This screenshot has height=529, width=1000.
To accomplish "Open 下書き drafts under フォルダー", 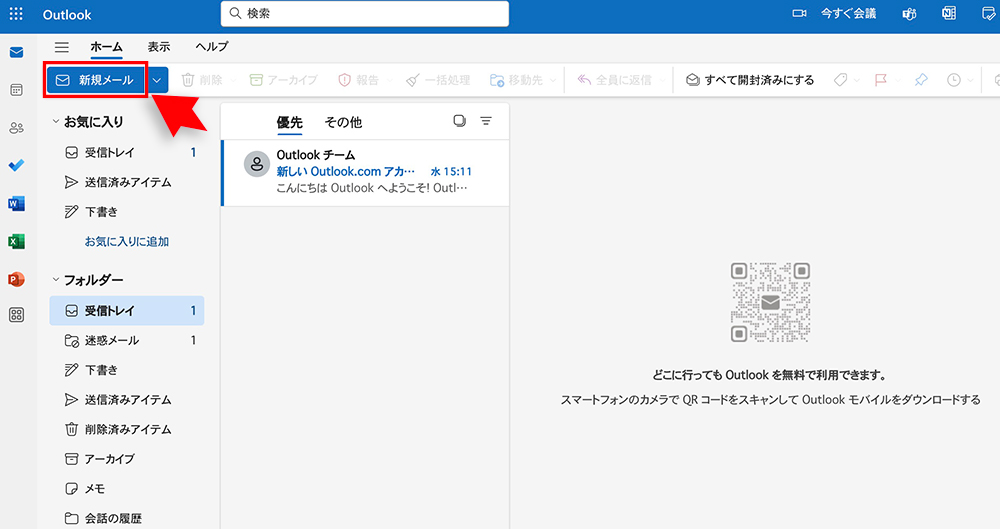I will pyautogui.click(x=127, y=370).
